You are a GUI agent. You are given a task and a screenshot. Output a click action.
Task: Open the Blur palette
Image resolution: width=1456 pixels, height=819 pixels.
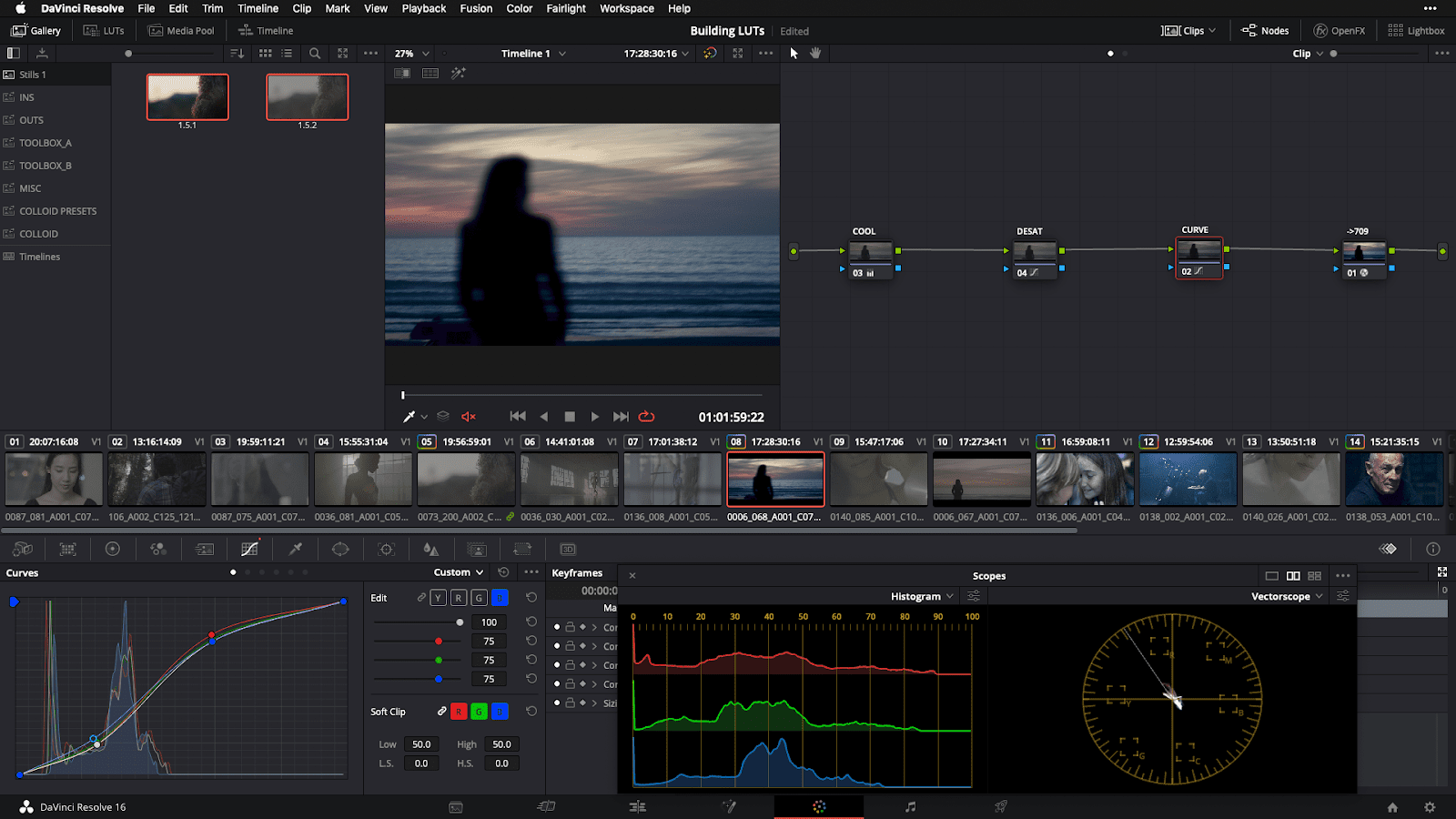click(x=431, y=549)
